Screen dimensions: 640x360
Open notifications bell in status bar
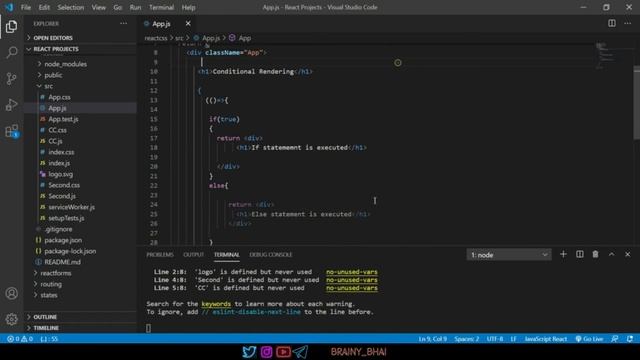[x=630, y=339]
